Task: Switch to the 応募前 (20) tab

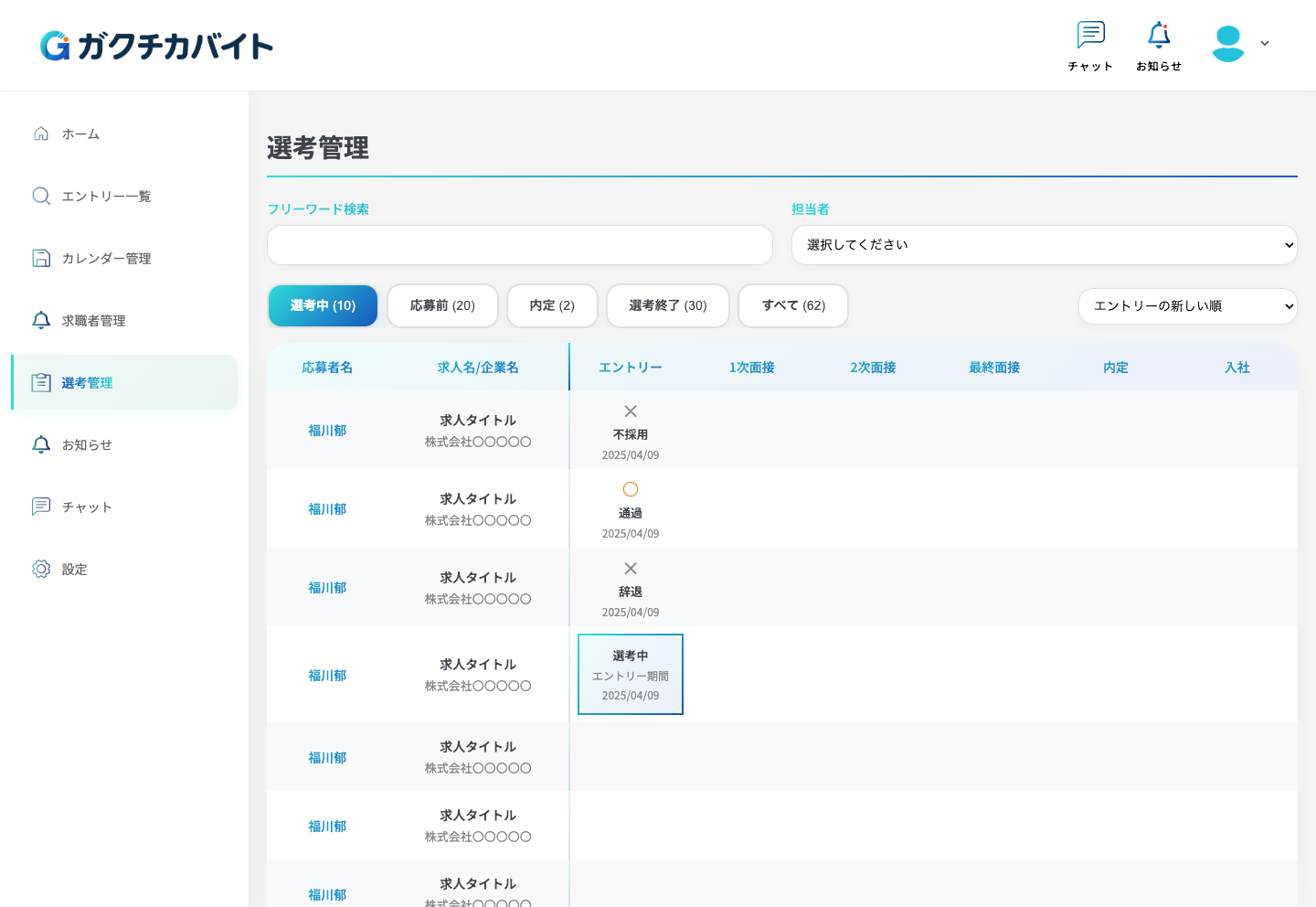Action: (x=442, y=305)
